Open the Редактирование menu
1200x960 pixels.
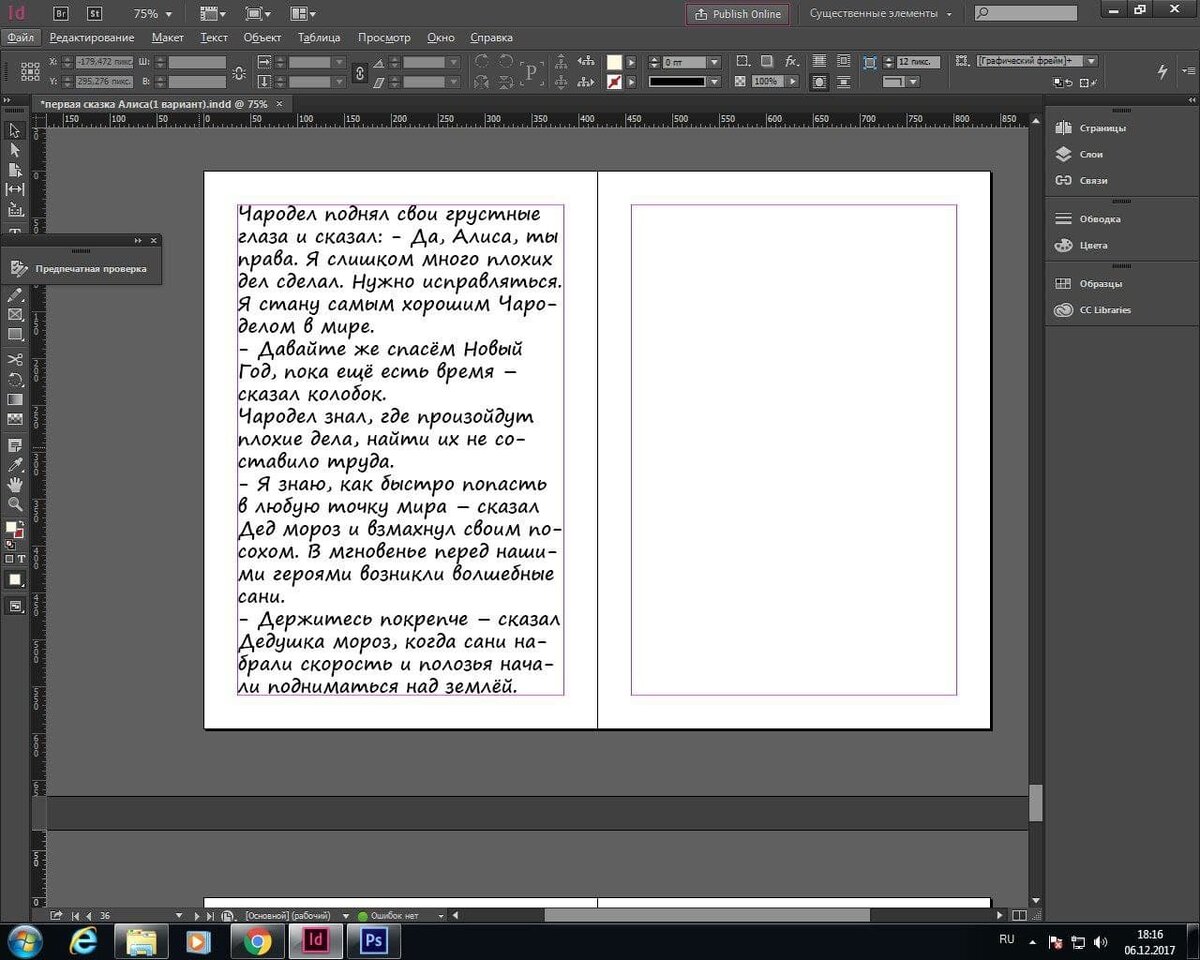click(92, 37)
